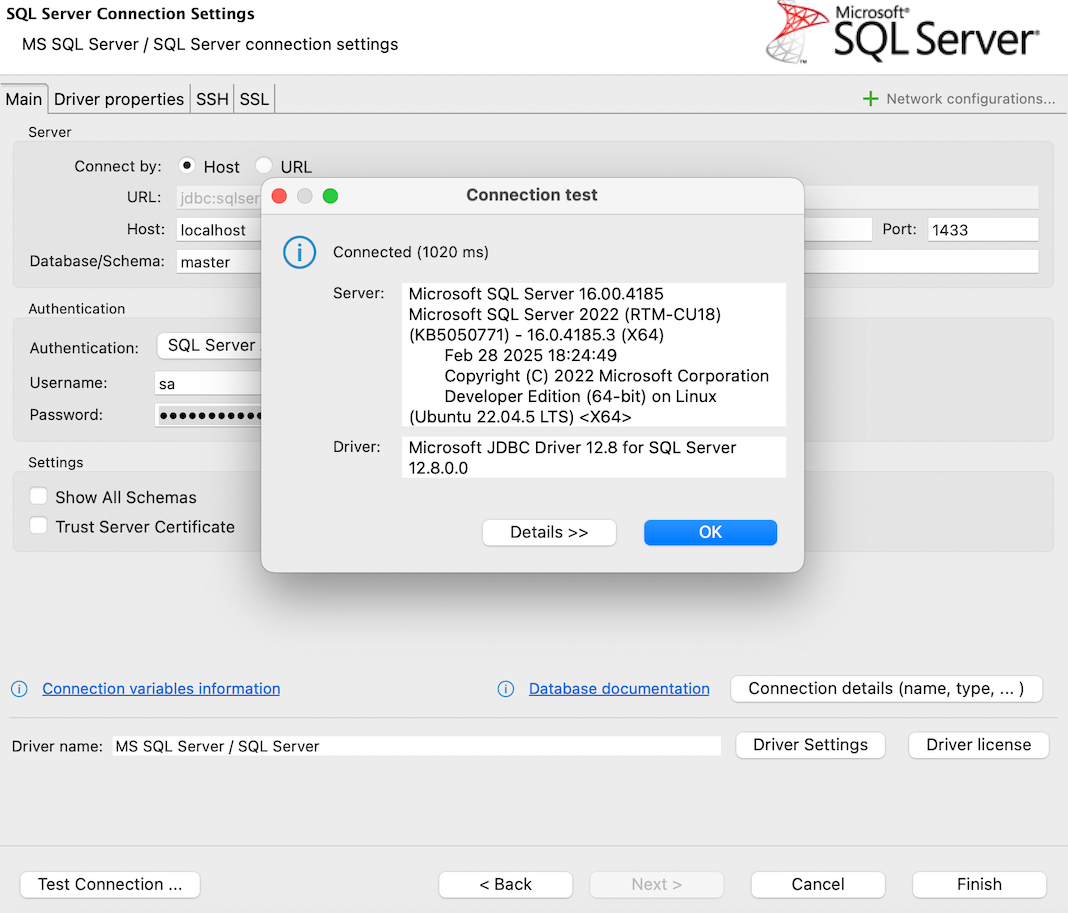Click the Port input field

tap(982, 230)
